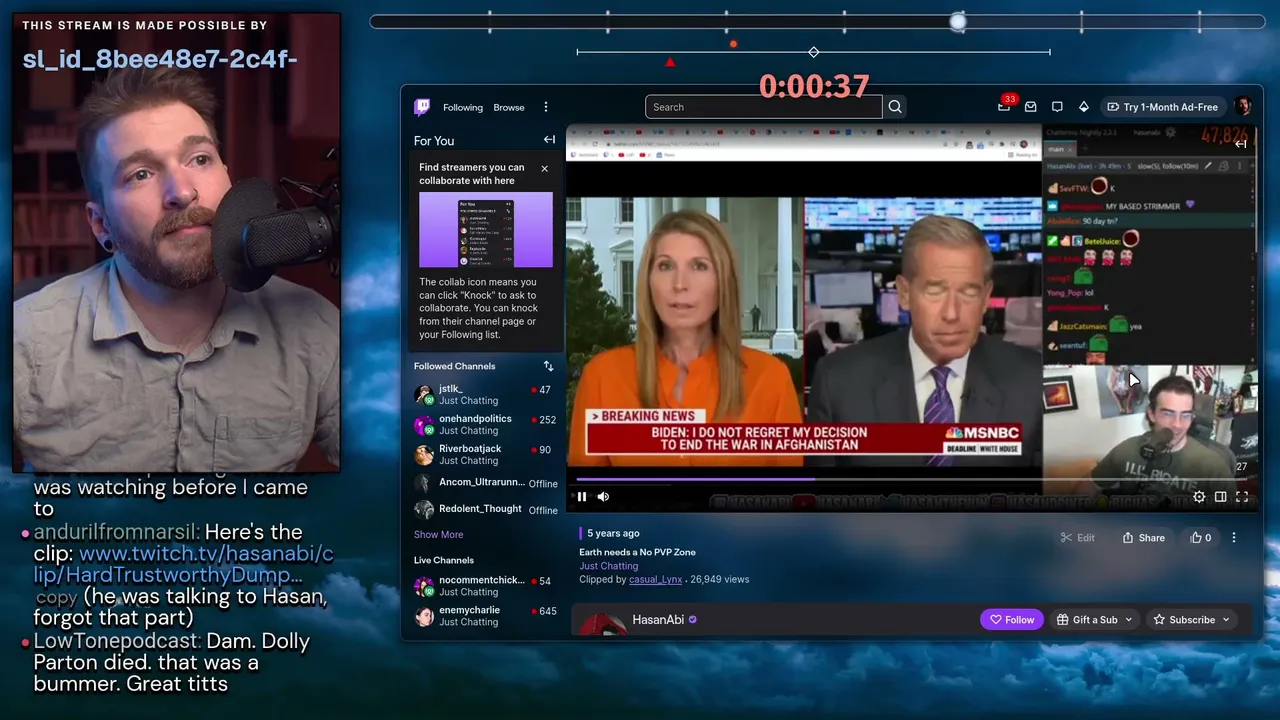Pause the clip playback
Image resolution: width=1280 pixels, height=720 pixels.
click(x=581, y=497)
